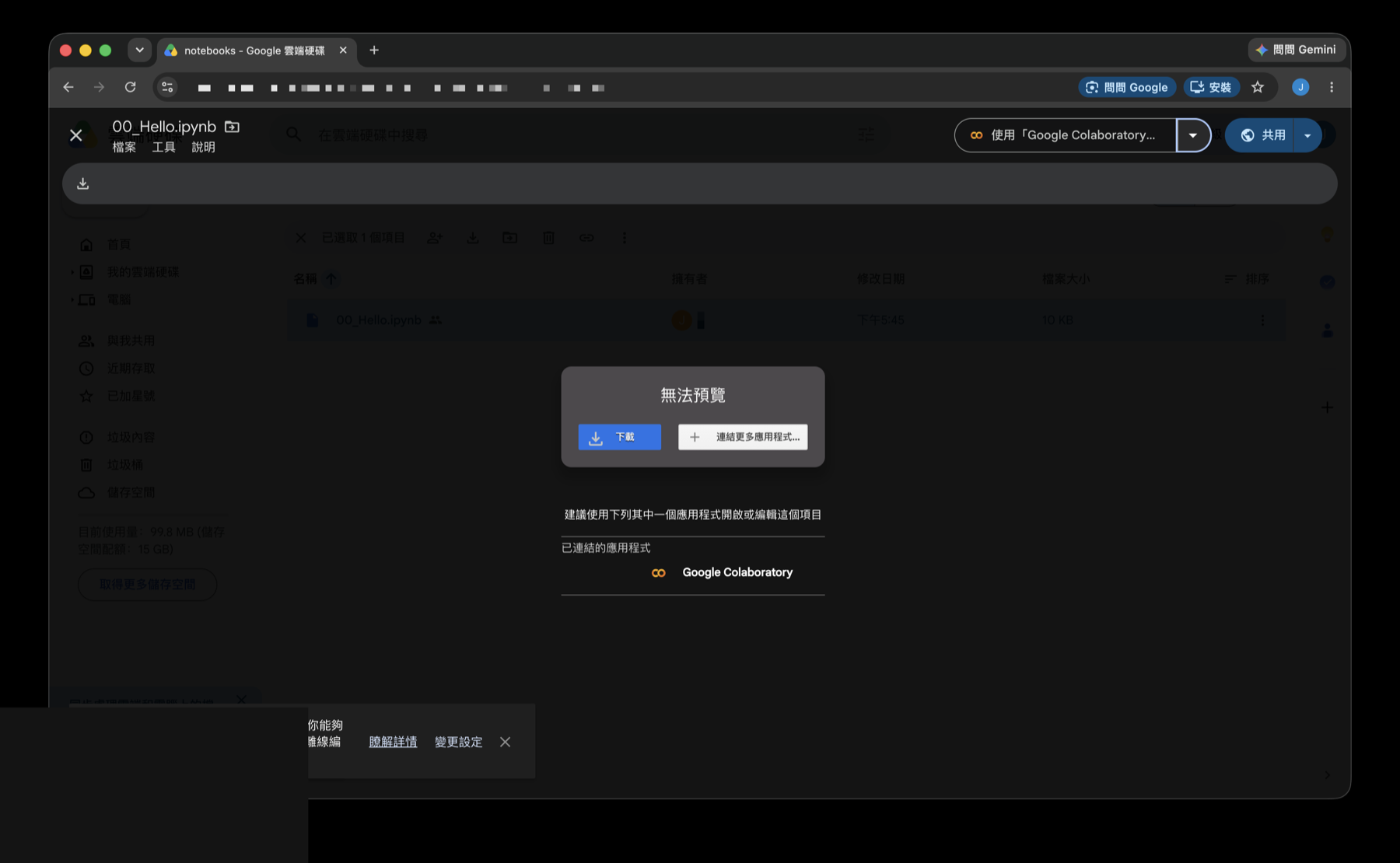
Task: Open with Google Colaboratory button at top
Action: coord(1066,135)
